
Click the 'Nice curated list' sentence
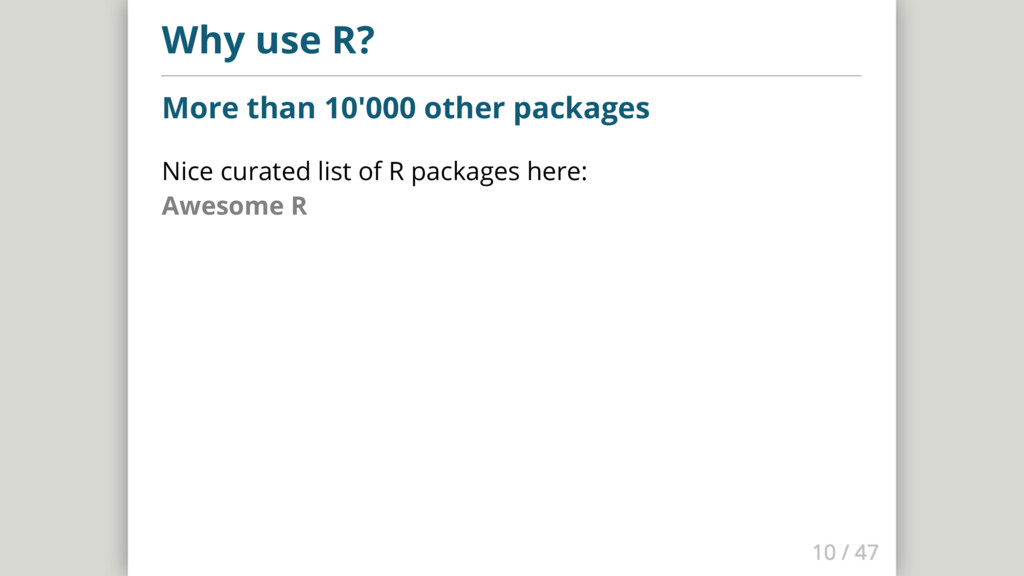(374, 172)
